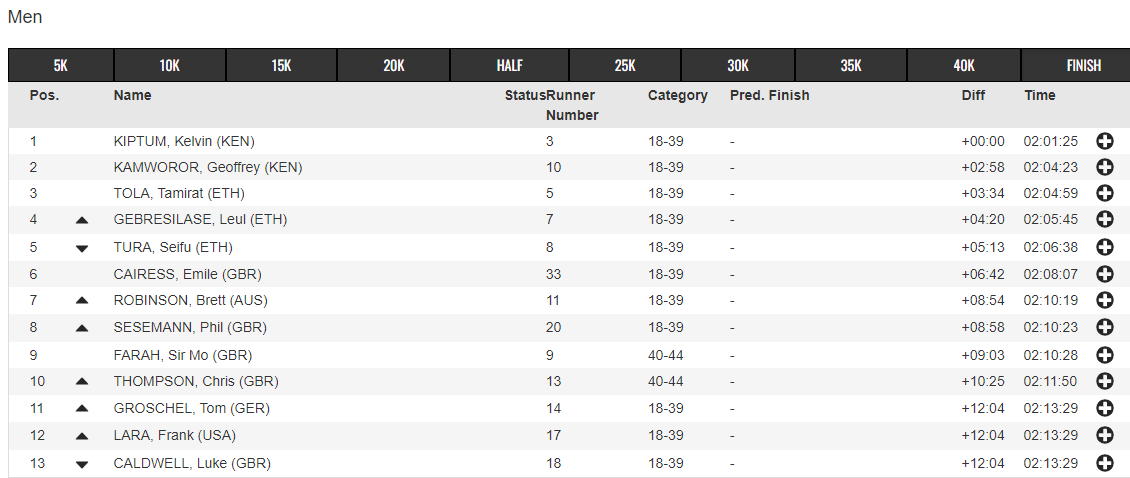This screenshot has height=478, width=1130.
Task: Click plus icon beside Tamirat Tola's time
Action: pyautogui.click(x=1104, y=193)
